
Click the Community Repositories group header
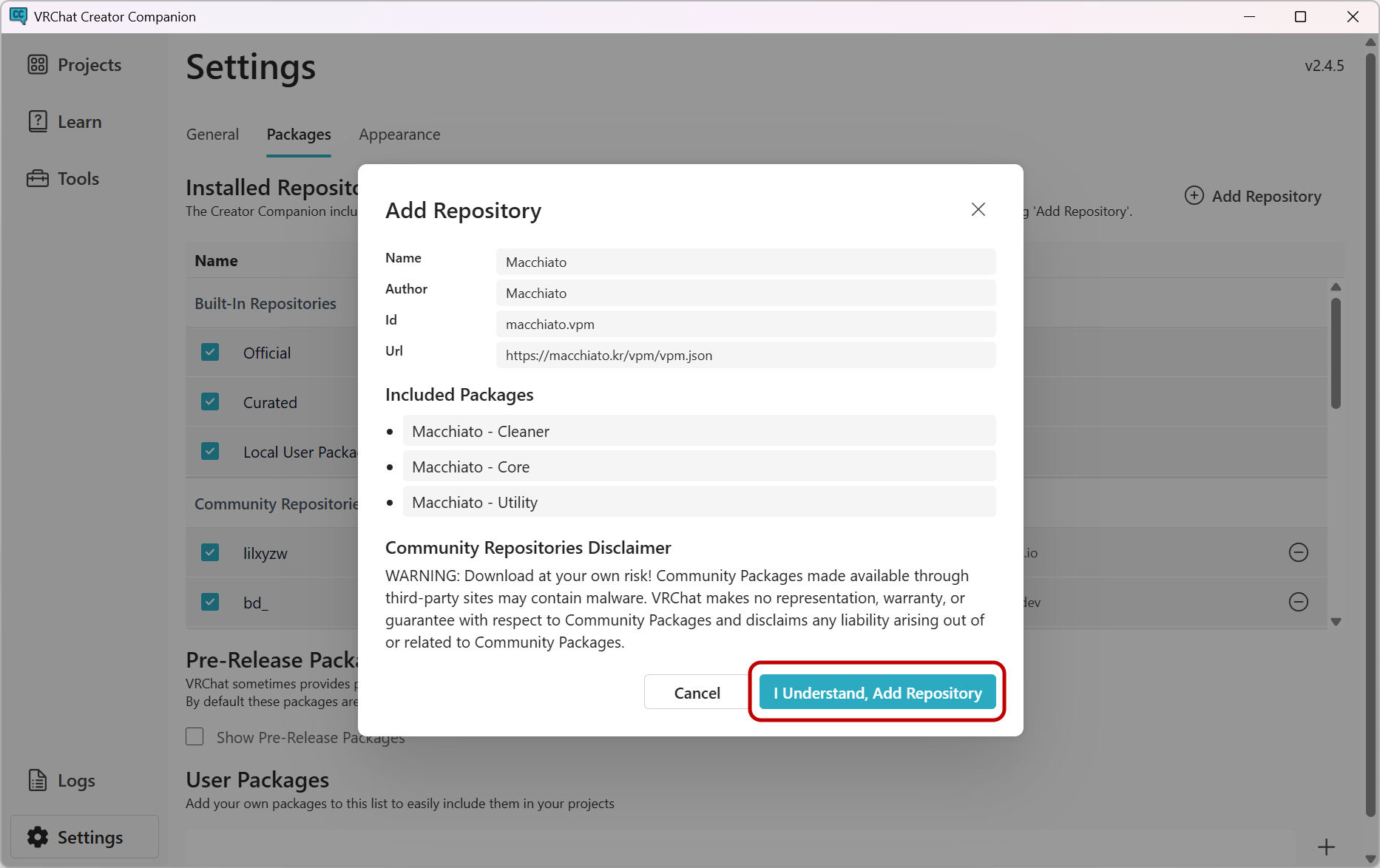277,504
